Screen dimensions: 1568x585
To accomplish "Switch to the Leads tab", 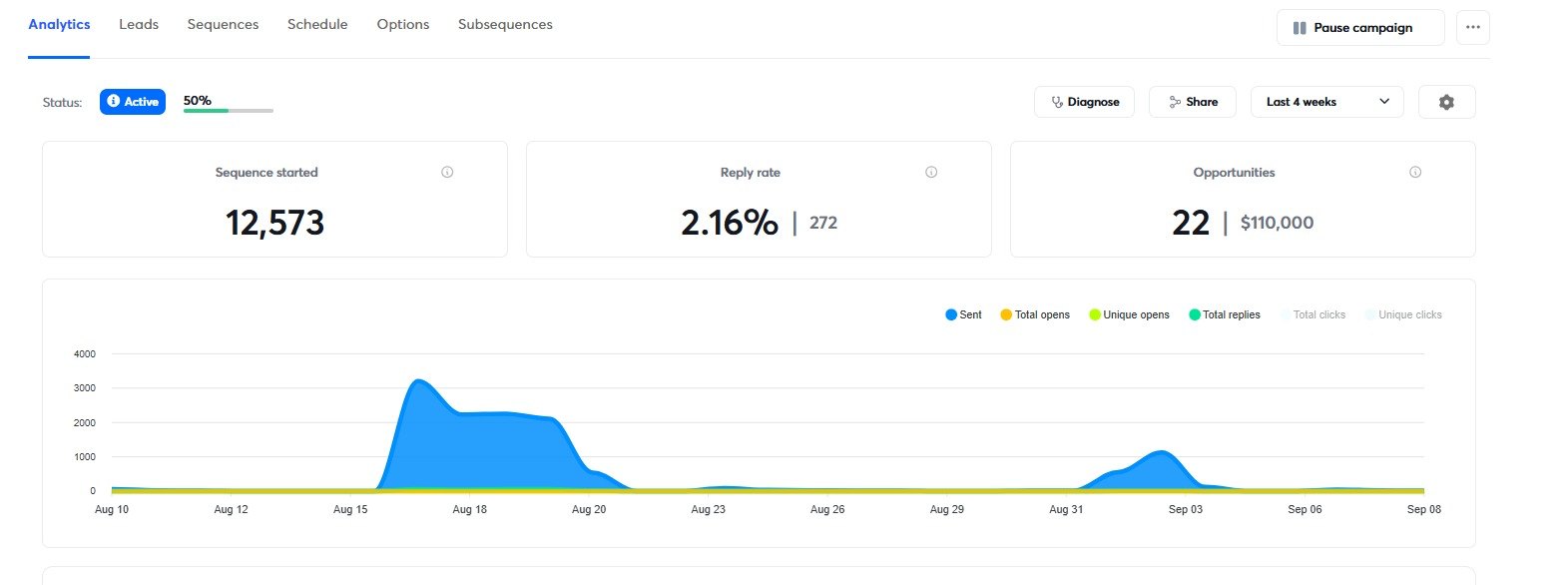I will point(139,24).
